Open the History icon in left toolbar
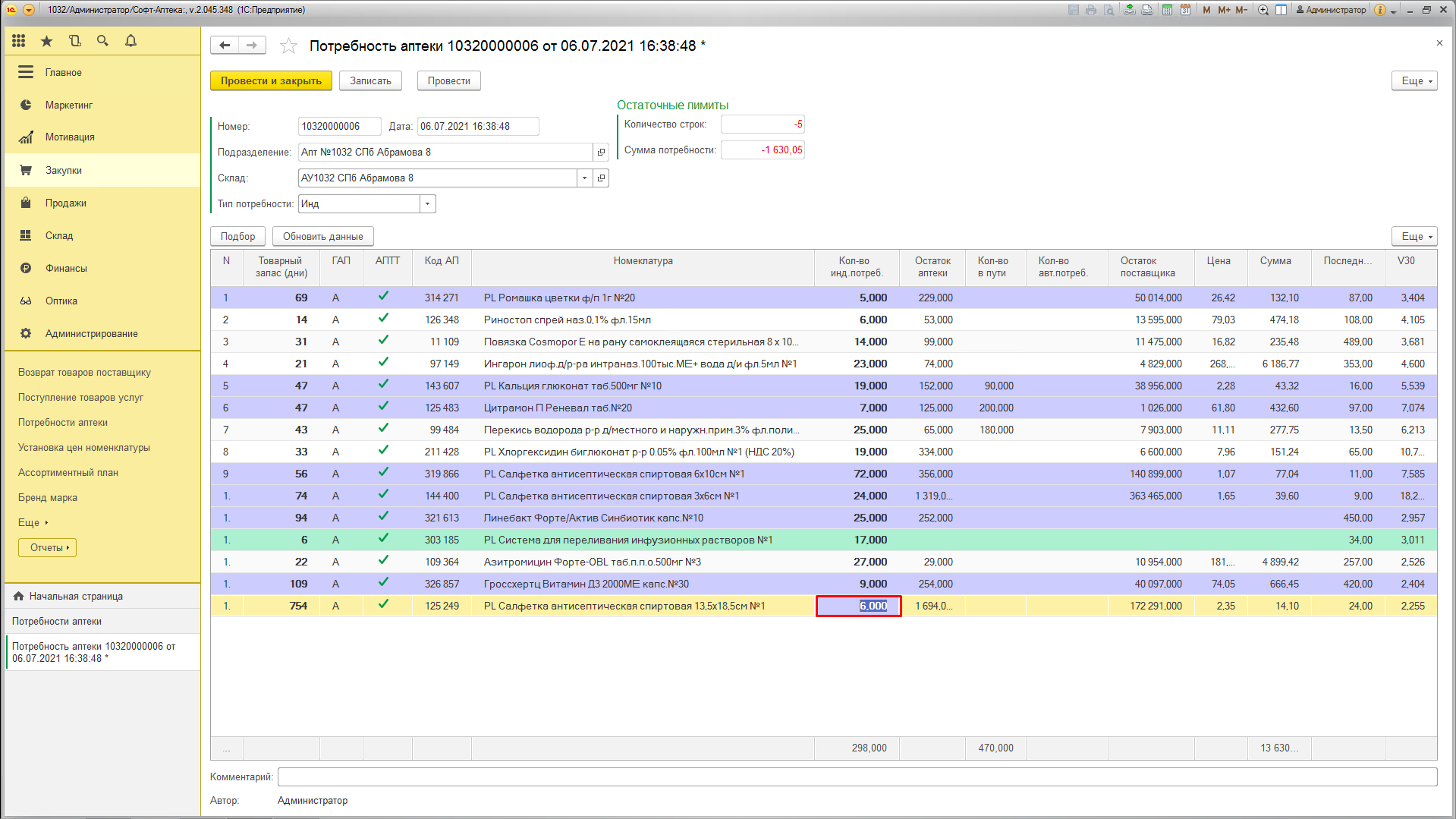The height and width of the screenshot is (819, 1456). (x=74, y=41)
